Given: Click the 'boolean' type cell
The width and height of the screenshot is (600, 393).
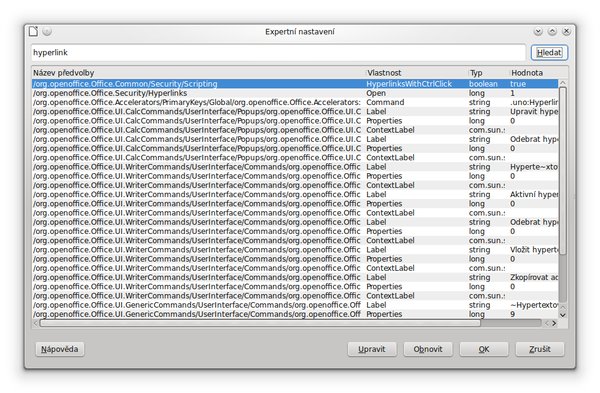Looking at the screenshot, I should (483, 84).
